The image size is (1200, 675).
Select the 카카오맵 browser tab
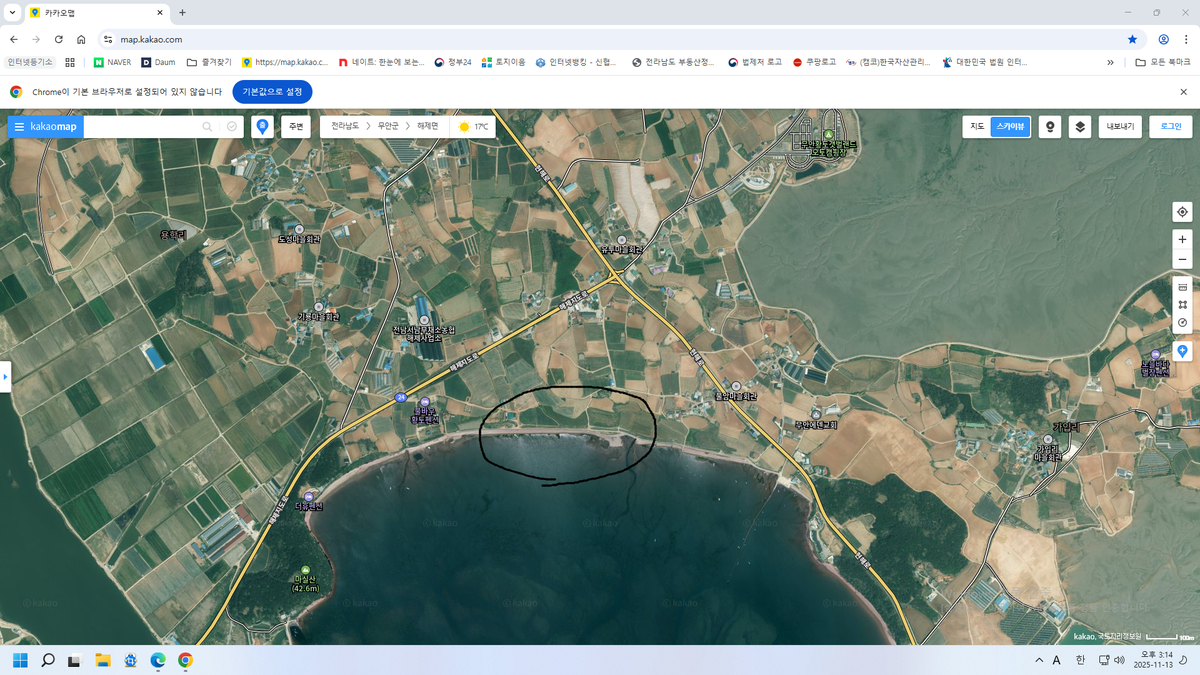(90, 12)
